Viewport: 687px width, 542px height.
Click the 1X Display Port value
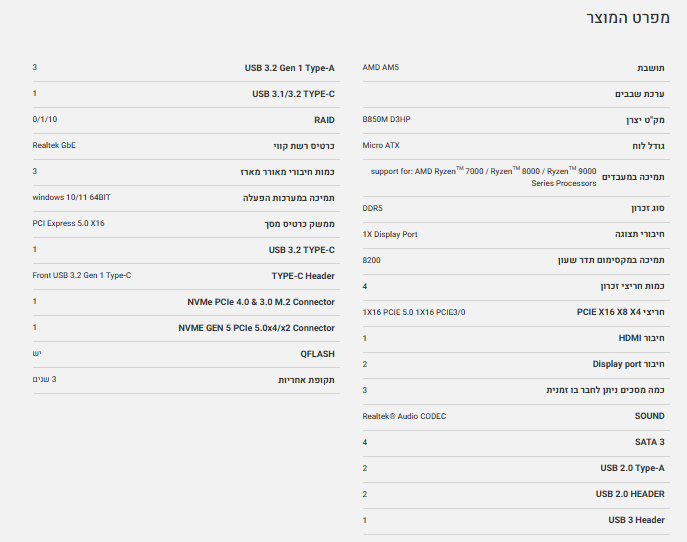391,234
